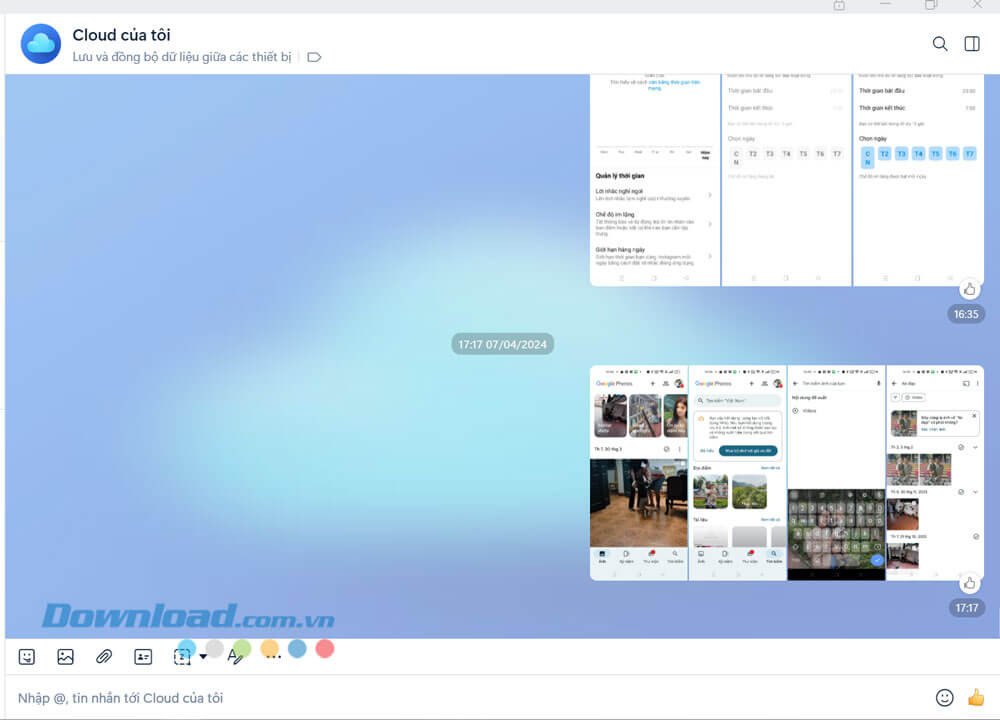
Task: Click the label tag icon next to chat subtitle
Action: pyautogui.click(x=313, y=57)
